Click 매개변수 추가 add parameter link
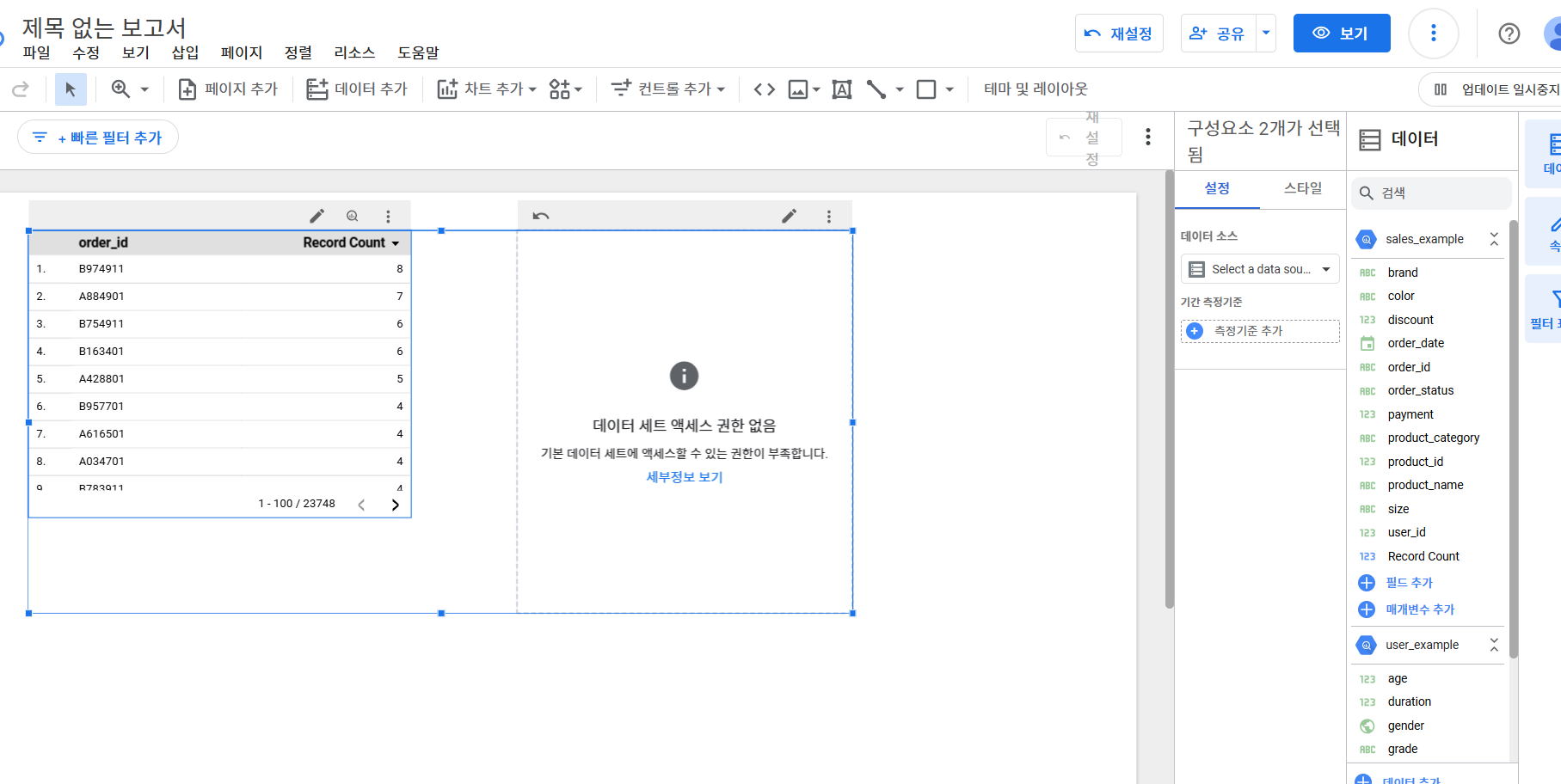The width and height of the screenshot is (1561, 784). [x=1420, y=609]
